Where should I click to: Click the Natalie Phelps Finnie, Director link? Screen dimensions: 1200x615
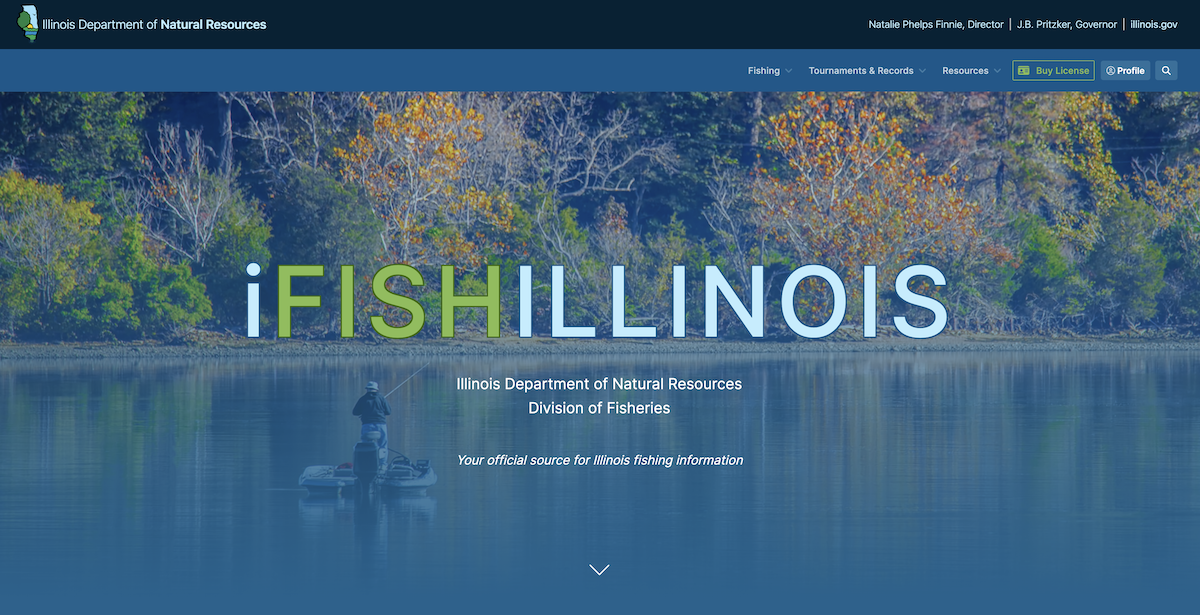[936, 24]
